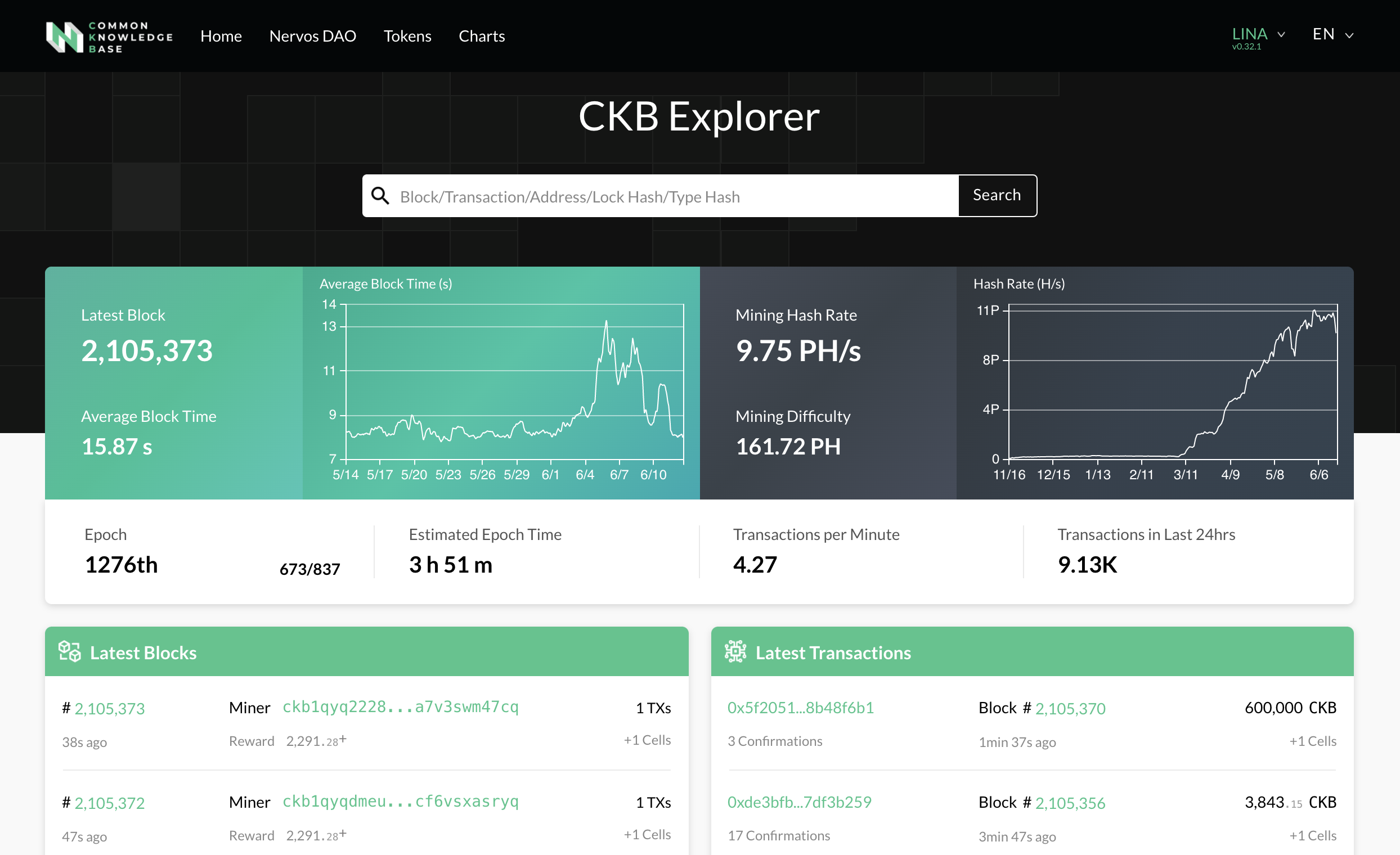This screenshot has height=855, width=1400.
Task: Click the '47s ago' timestamp
Action: [84, 836]
